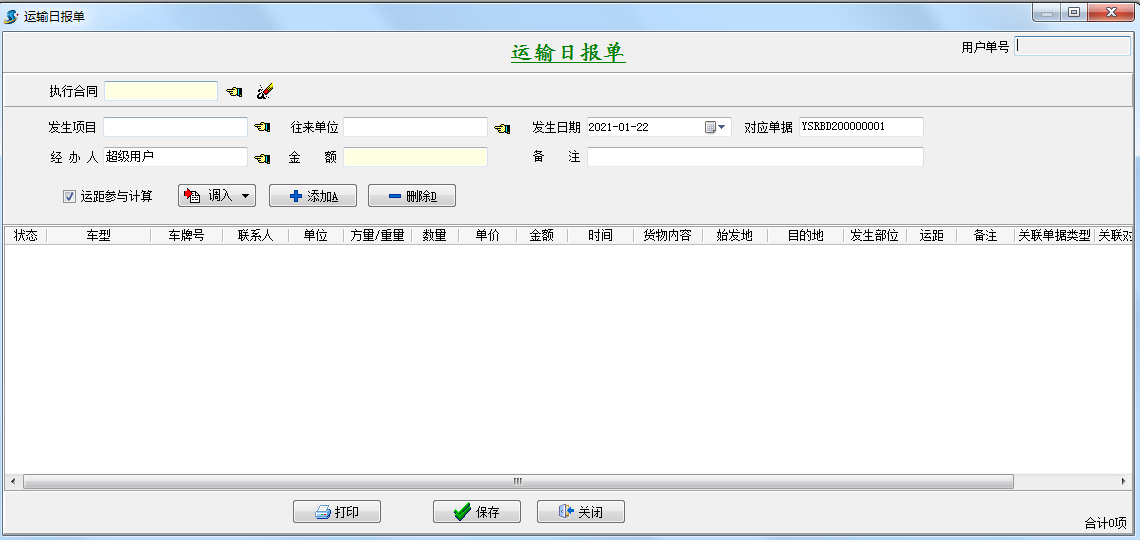The image size is (1140, 540).
Task: Click the 打印 print button
Action: click(x=336, y=512)
